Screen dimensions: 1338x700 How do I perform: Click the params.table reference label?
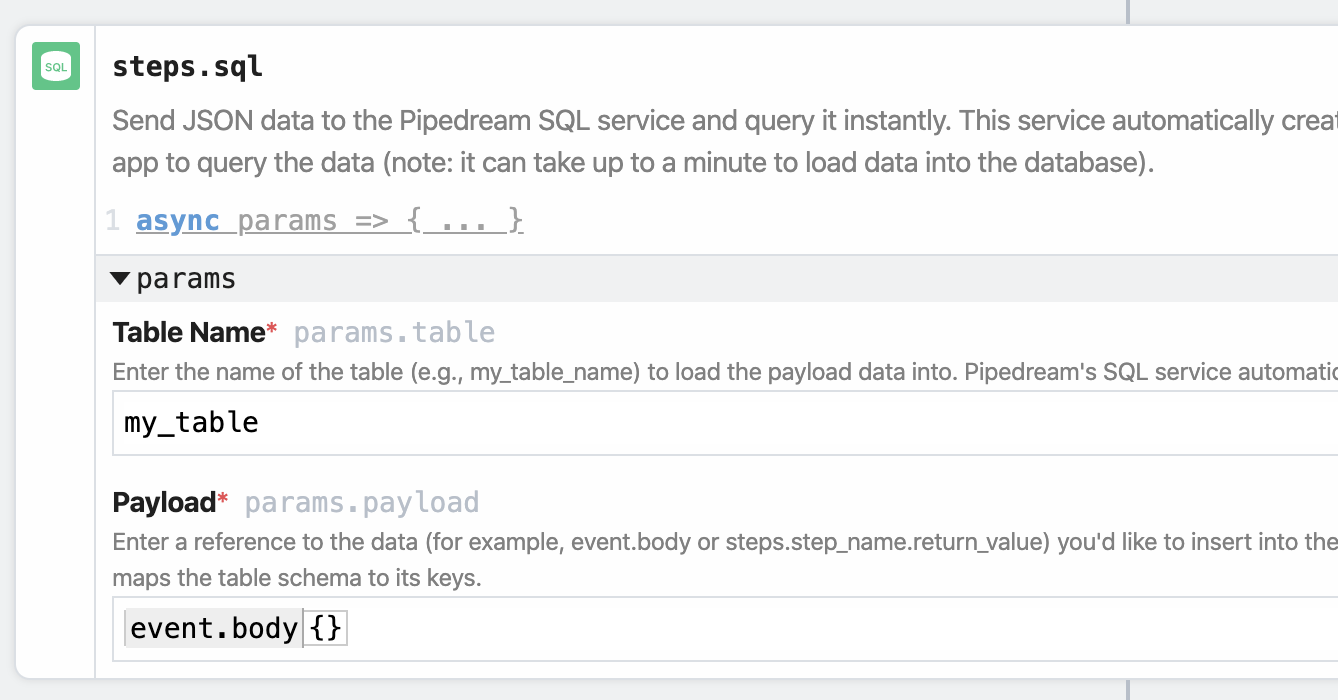(393, 331)
